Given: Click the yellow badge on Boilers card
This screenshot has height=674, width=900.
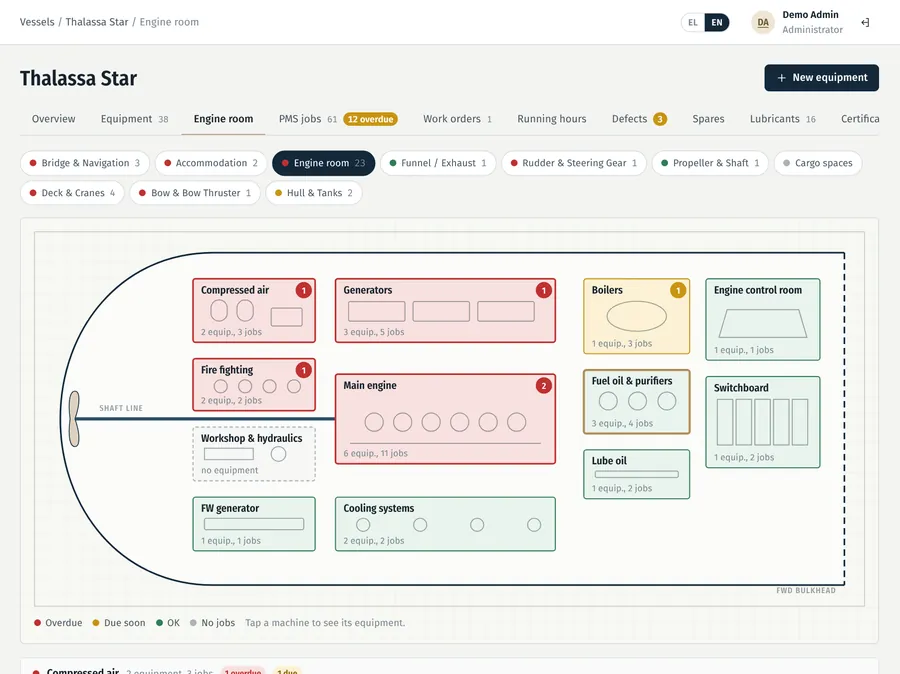Looking at the screenshot, I should pyautogui.click(x=678, y=290).
